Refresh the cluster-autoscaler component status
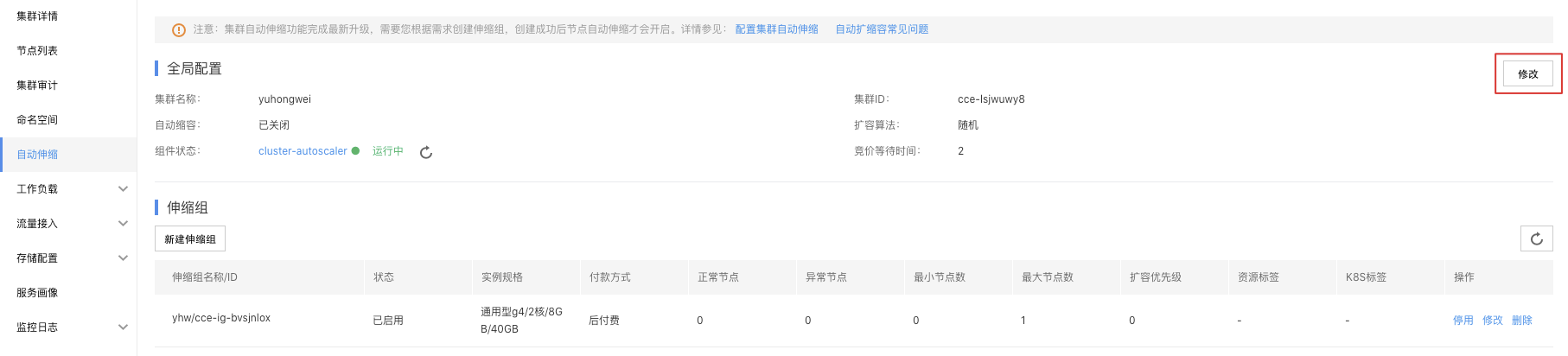 426,152
